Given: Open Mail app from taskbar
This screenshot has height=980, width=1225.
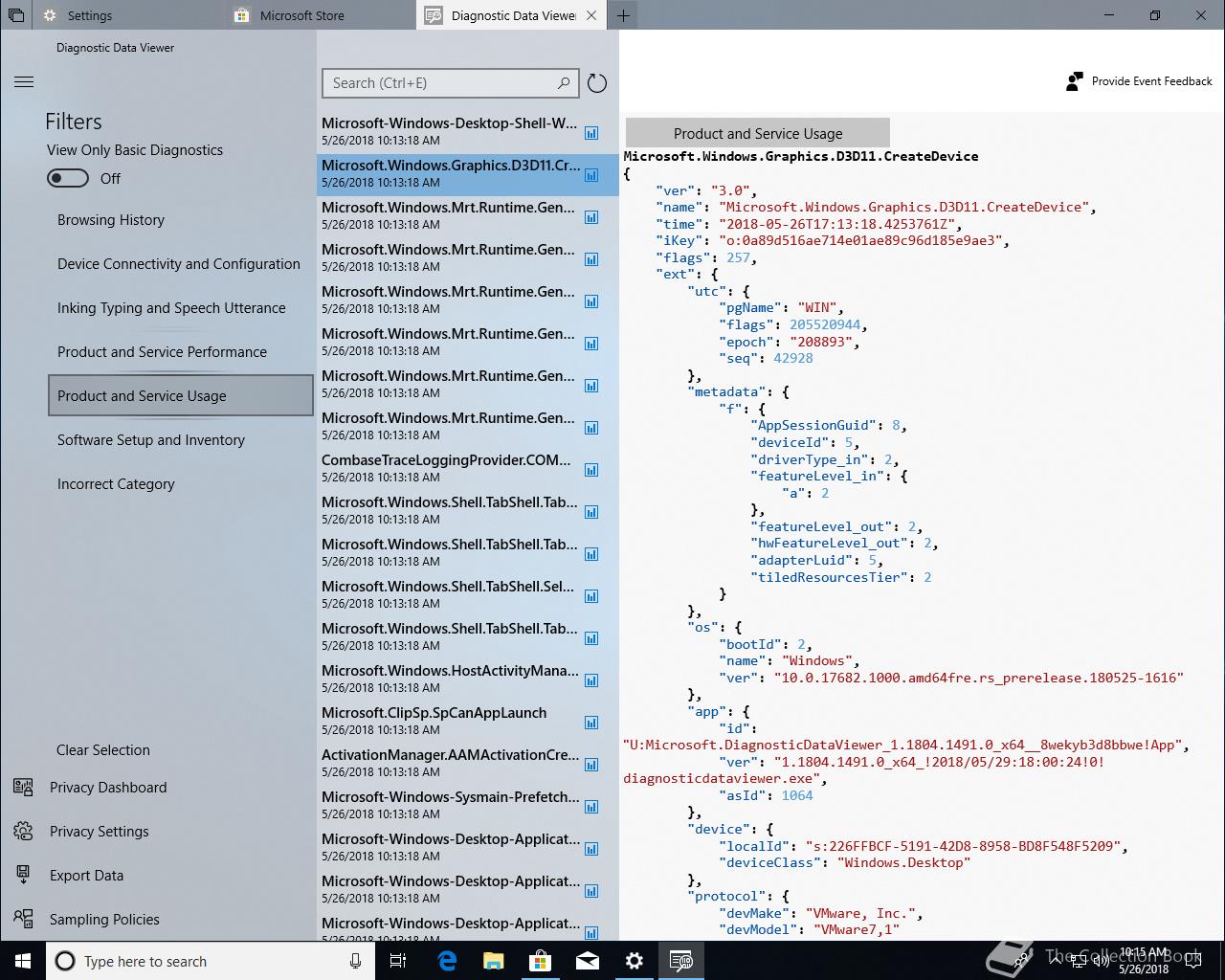Looking at the screenshot, I should [x=588, y=961].
